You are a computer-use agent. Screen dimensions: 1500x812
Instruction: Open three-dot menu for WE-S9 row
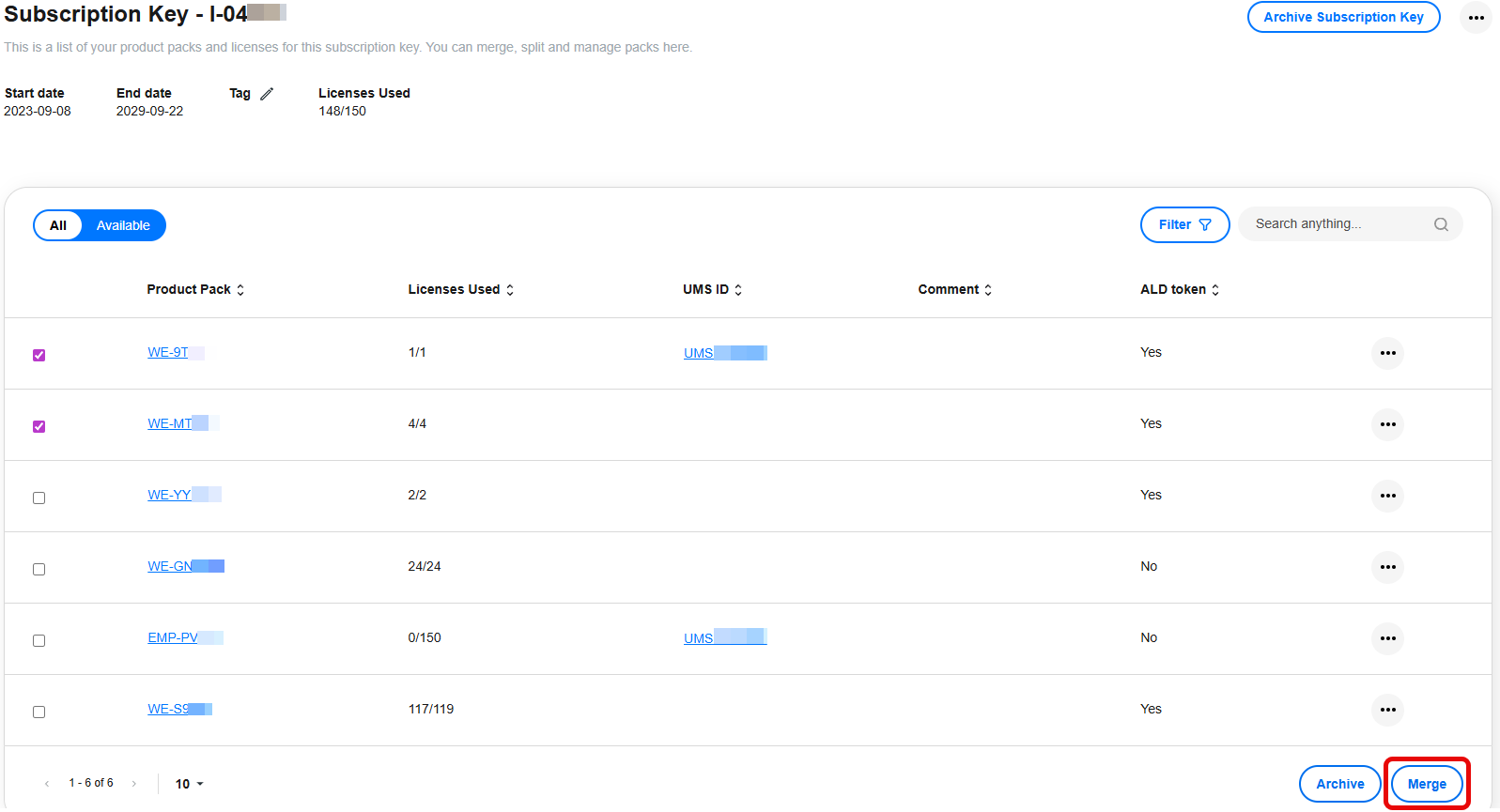pyautogui.click(x=1387, y=711)
